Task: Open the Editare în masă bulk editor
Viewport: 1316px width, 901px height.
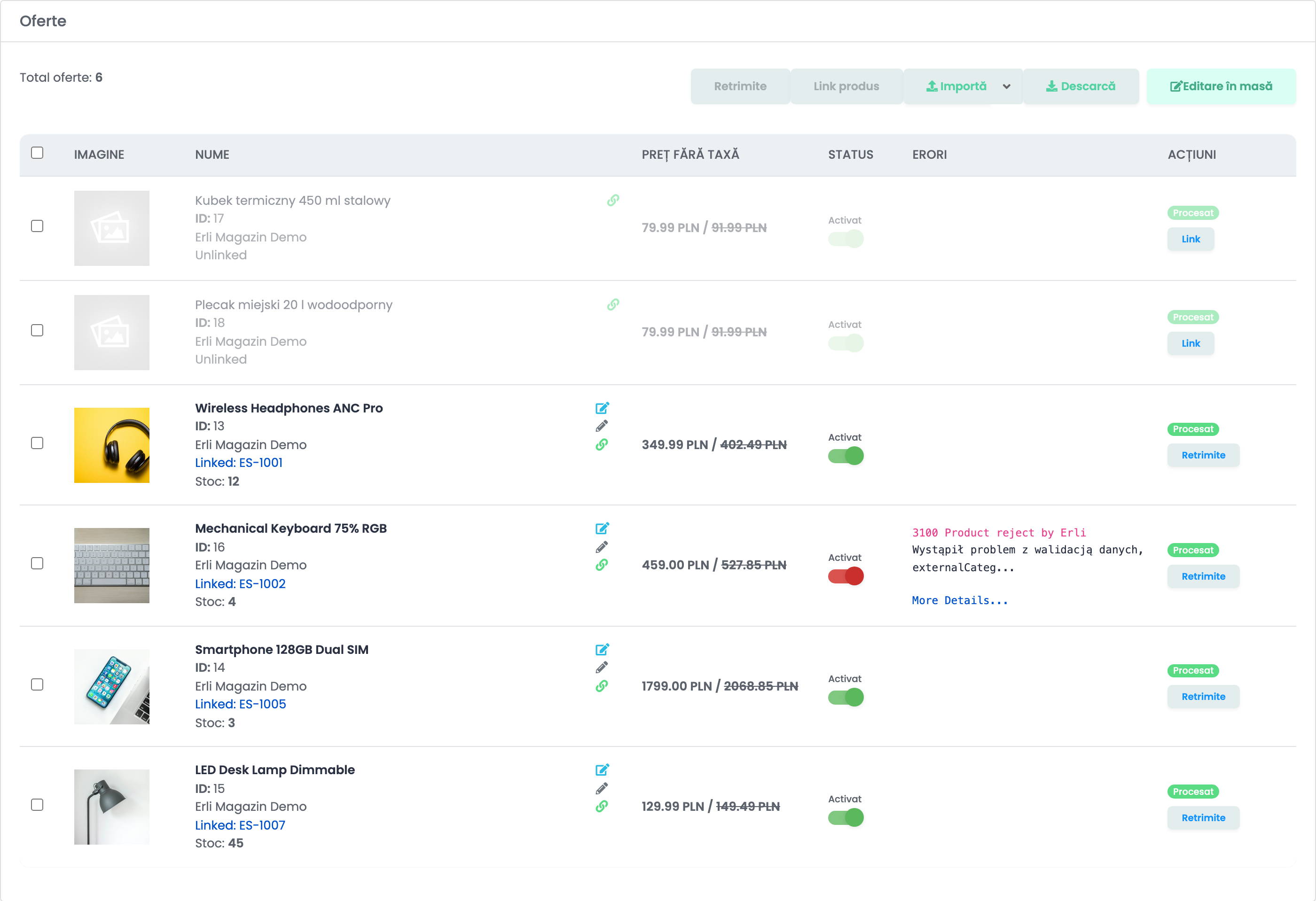Action: (x=1221, y=86)
